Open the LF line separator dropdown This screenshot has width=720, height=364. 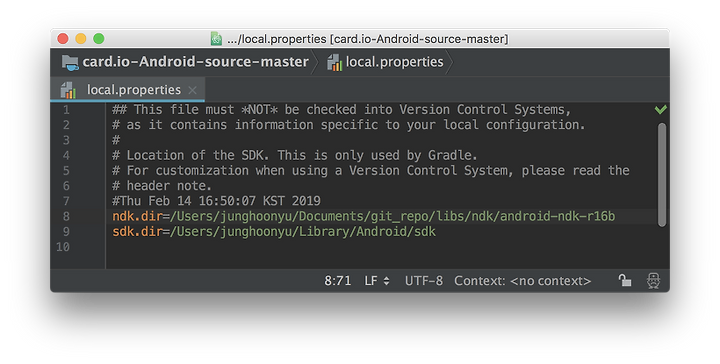tap(377, 280)
